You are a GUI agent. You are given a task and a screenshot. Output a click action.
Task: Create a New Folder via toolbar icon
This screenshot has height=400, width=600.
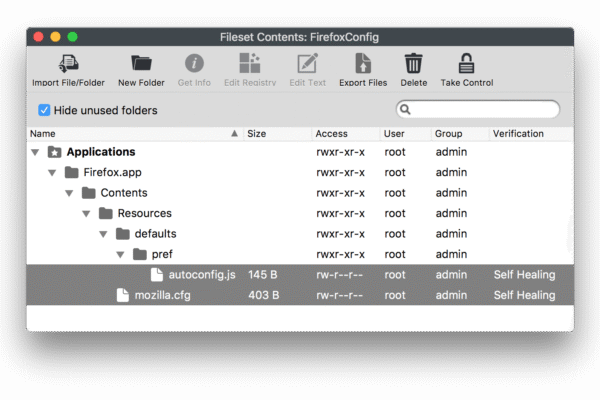141,64
